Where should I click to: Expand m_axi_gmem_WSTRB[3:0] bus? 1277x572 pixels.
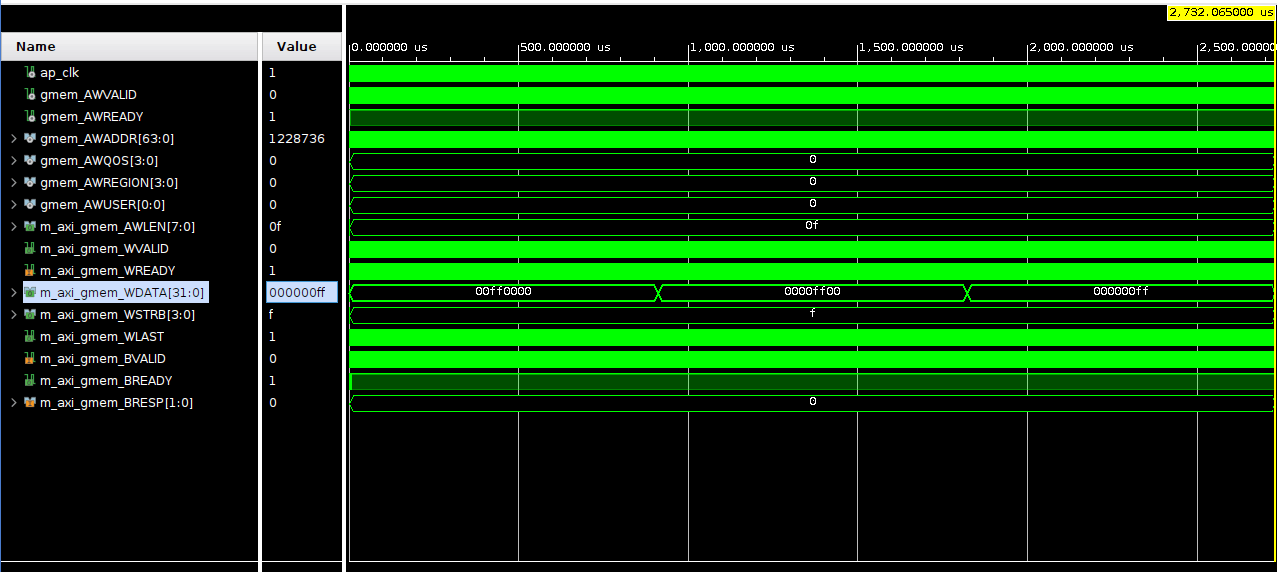coord(14,315)
